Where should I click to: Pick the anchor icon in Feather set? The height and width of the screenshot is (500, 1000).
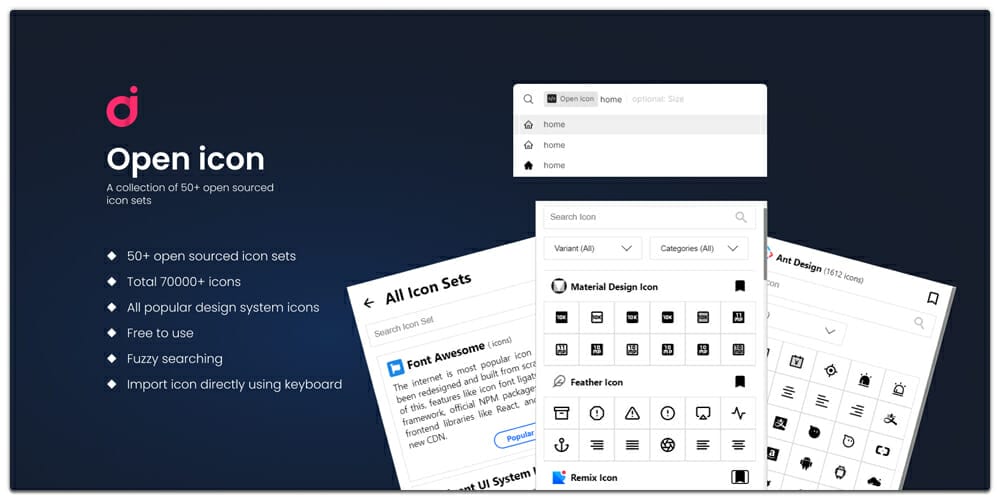coord(561,445)
